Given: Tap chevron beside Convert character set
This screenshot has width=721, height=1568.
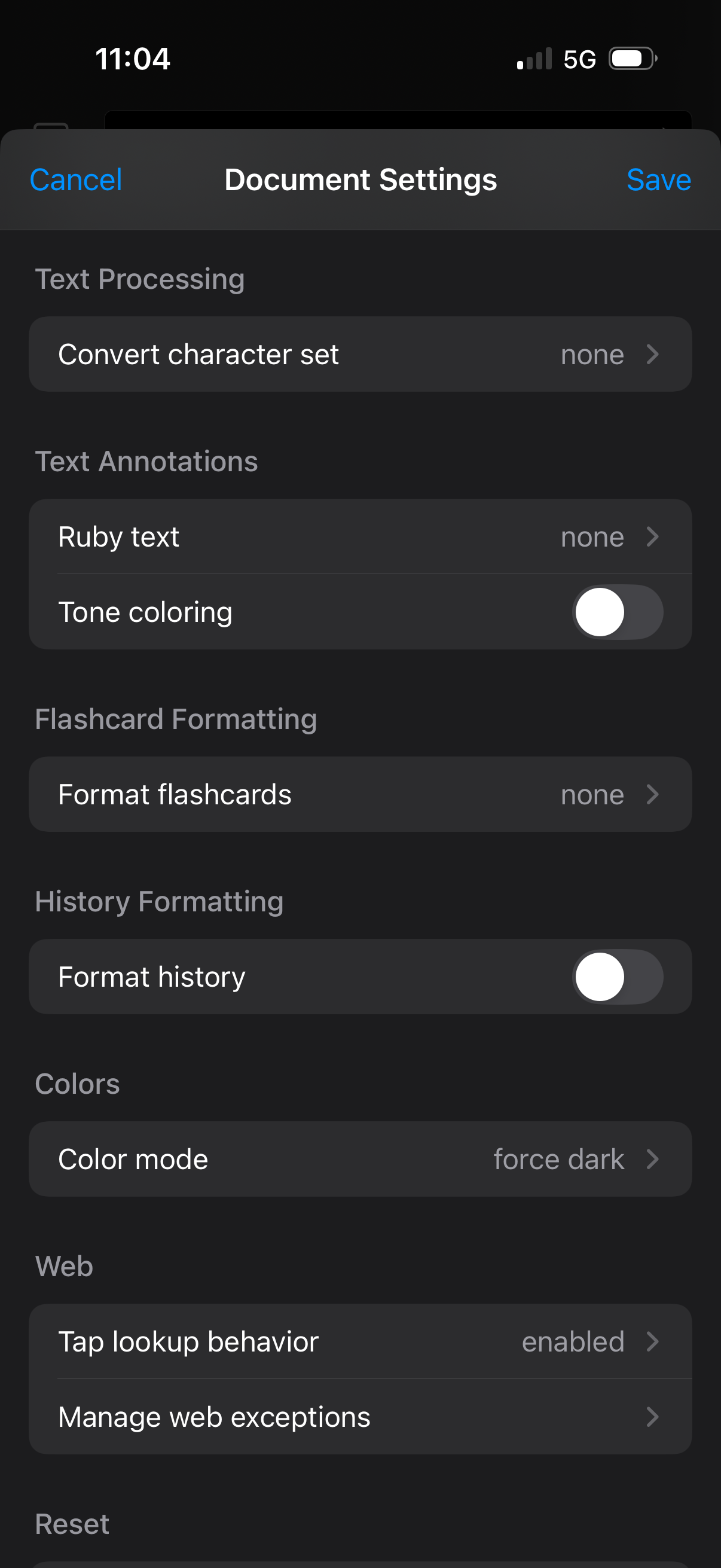Looking at the screenshot, I should click(653, 354).
